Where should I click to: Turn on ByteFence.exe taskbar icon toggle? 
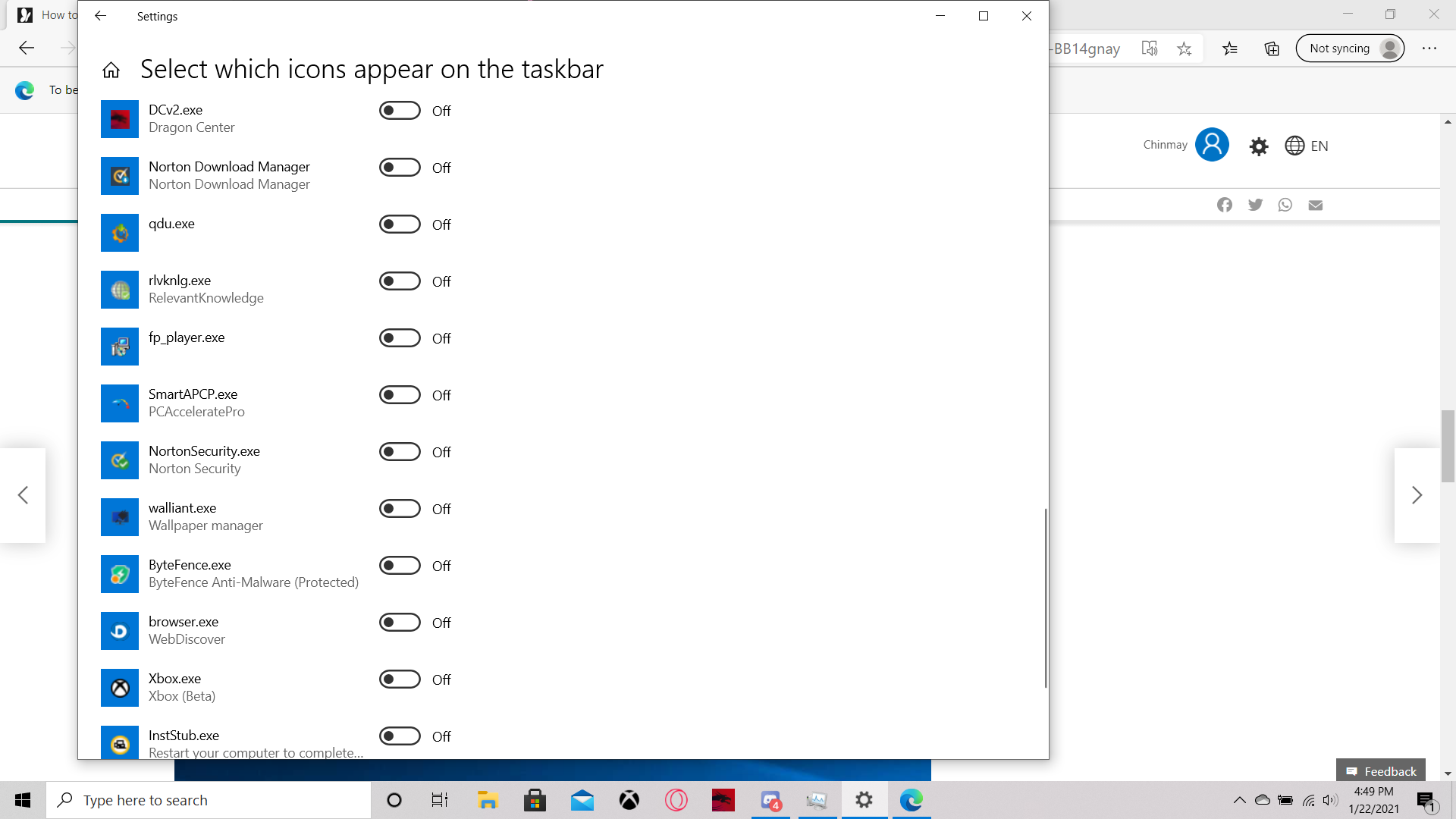[400, 566]
